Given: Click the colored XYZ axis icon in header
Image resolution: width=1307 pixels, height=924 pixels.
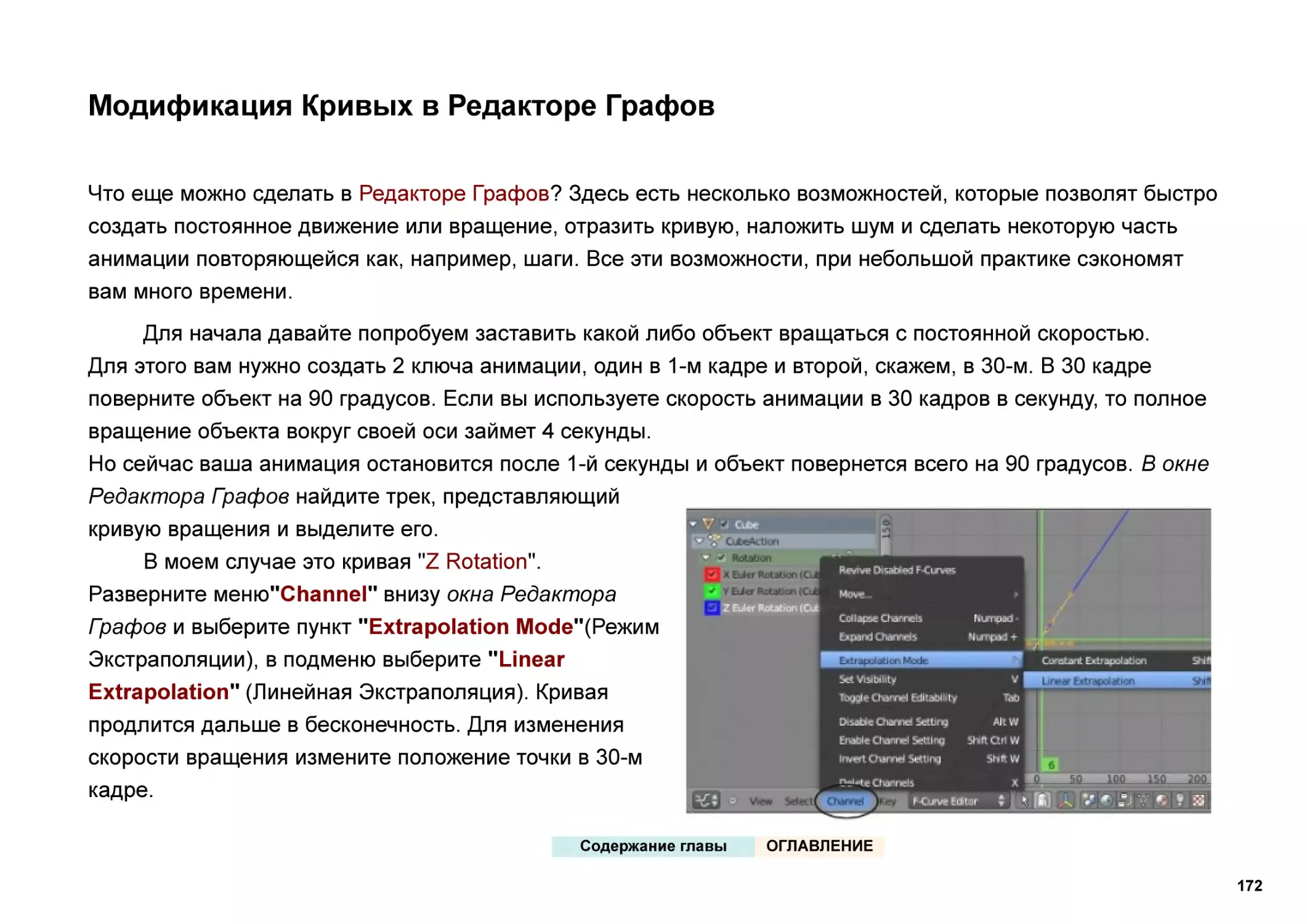Looking at the screenshot, I should coord(1066,801).
